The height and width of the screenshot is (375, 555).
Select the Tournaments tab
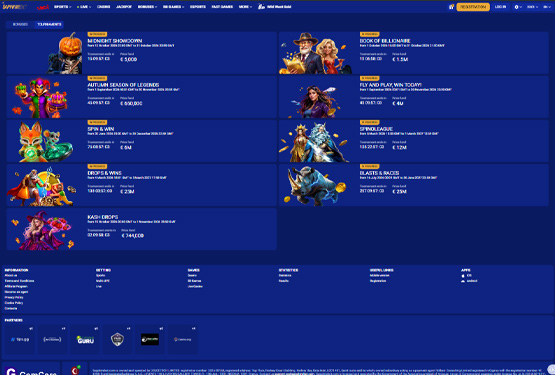pos(49,24)
